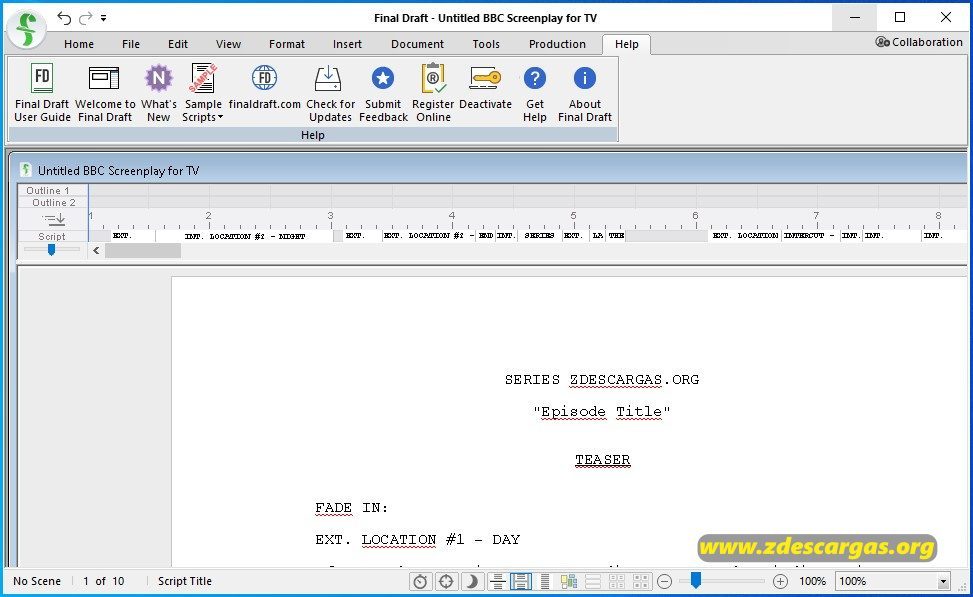The width and height of the screenshot is (973, 597).
Task: Click the page 1 of 10 indicator
Action: pyautogui.click(x=104, y=581)
